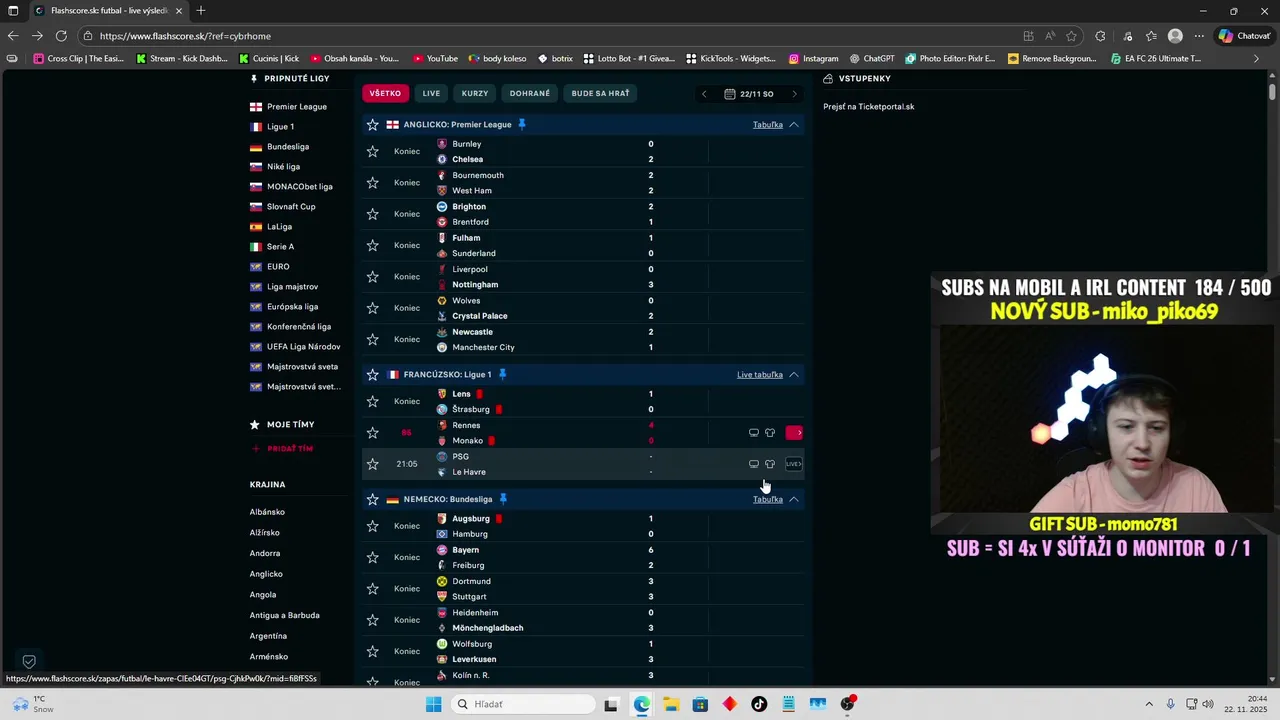This screenshot has width=1280, height=720.
Task: Go to previous day in date picker
Action: (704, 94)
